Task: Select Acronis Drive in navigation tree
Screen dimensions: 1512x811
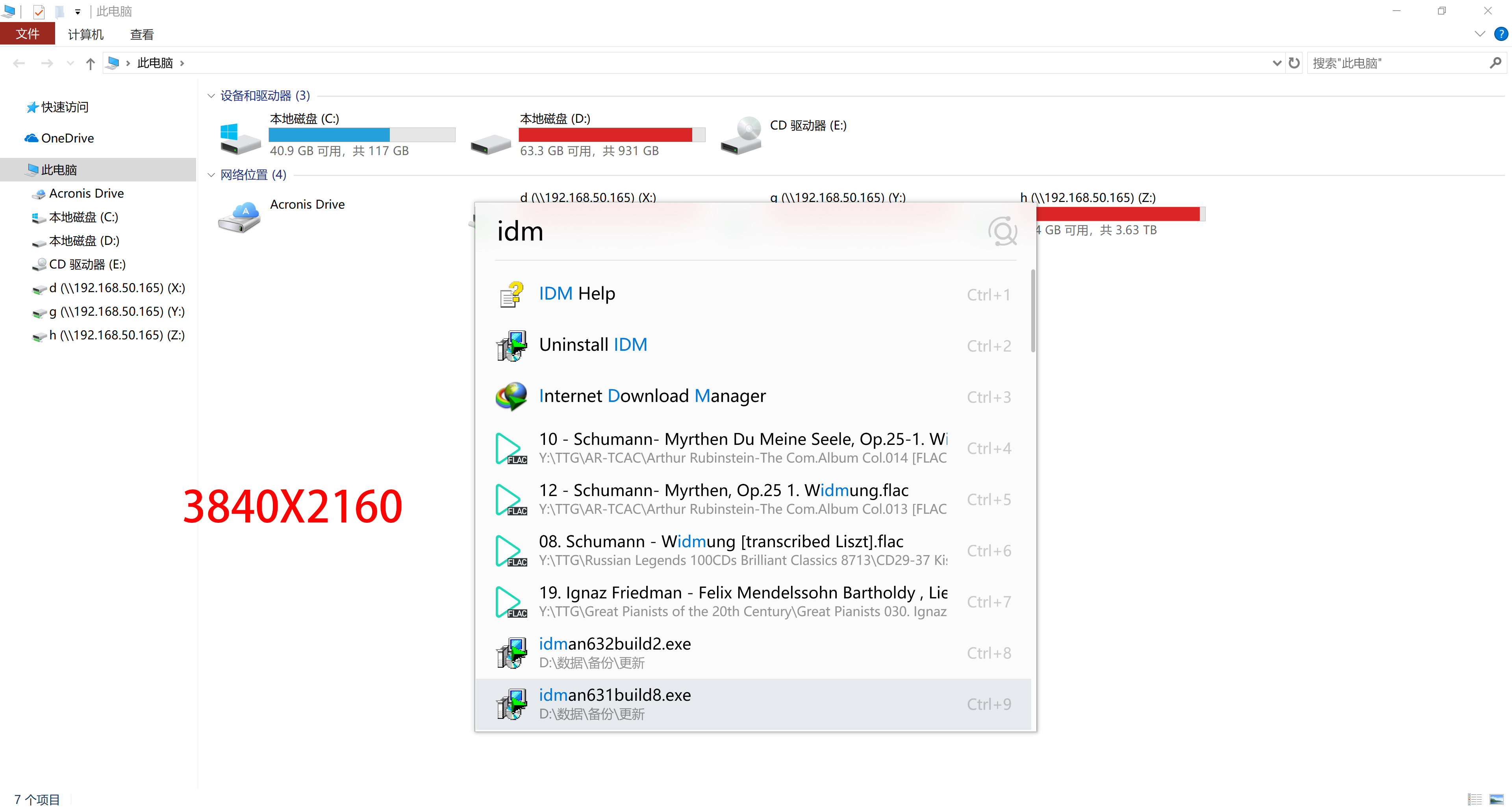Action: pyautogui.click(x=86, y=193)
